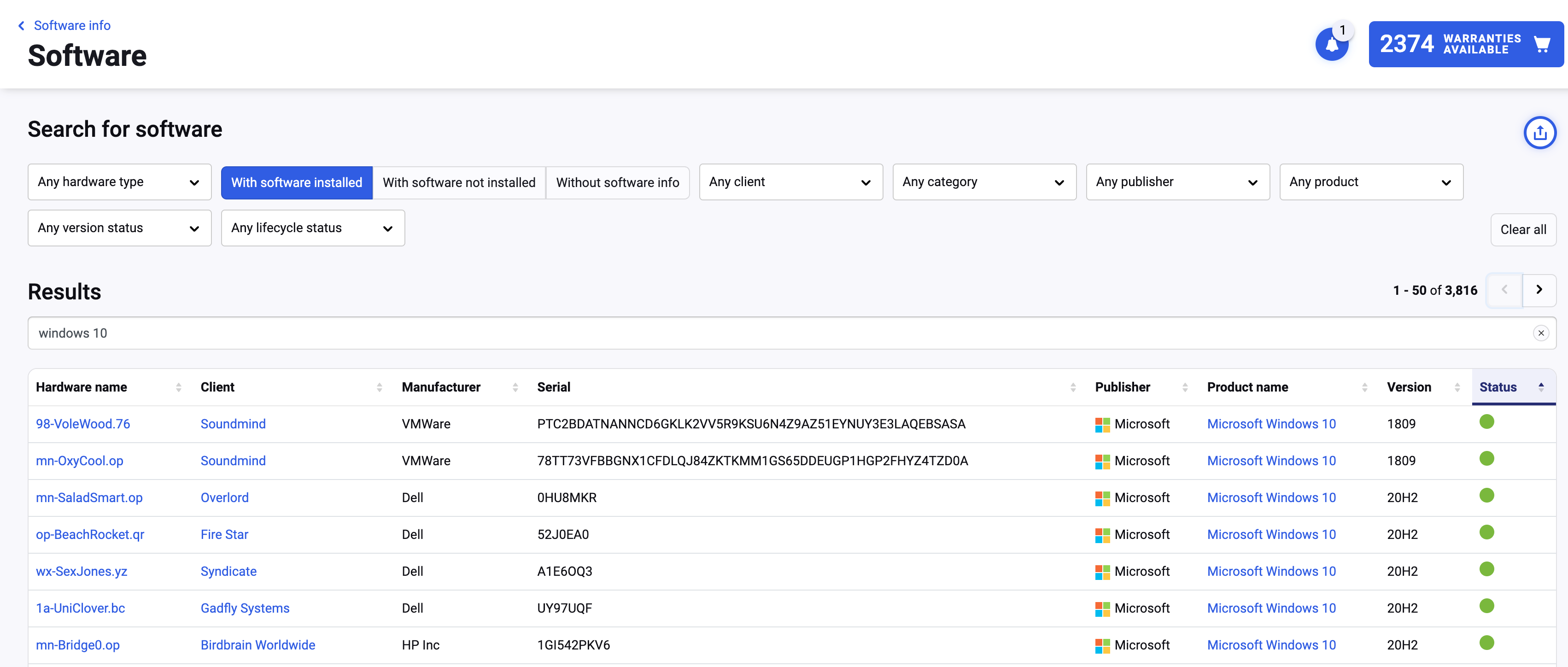Click the warranties shopping cart icon
The width and height of the screenshot is (1568, 667).
(x=1541, y=44)
